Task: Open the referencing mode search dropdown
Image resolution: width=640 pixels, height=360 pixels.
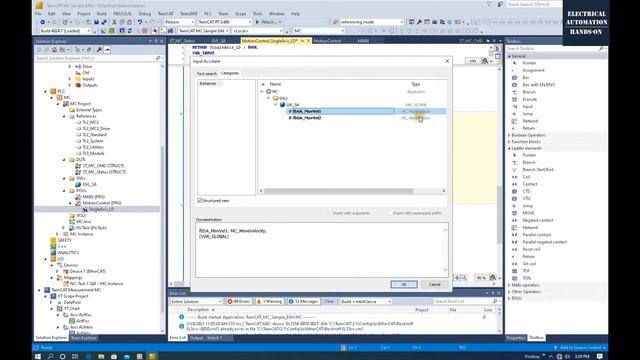Action: click(371, 22)
